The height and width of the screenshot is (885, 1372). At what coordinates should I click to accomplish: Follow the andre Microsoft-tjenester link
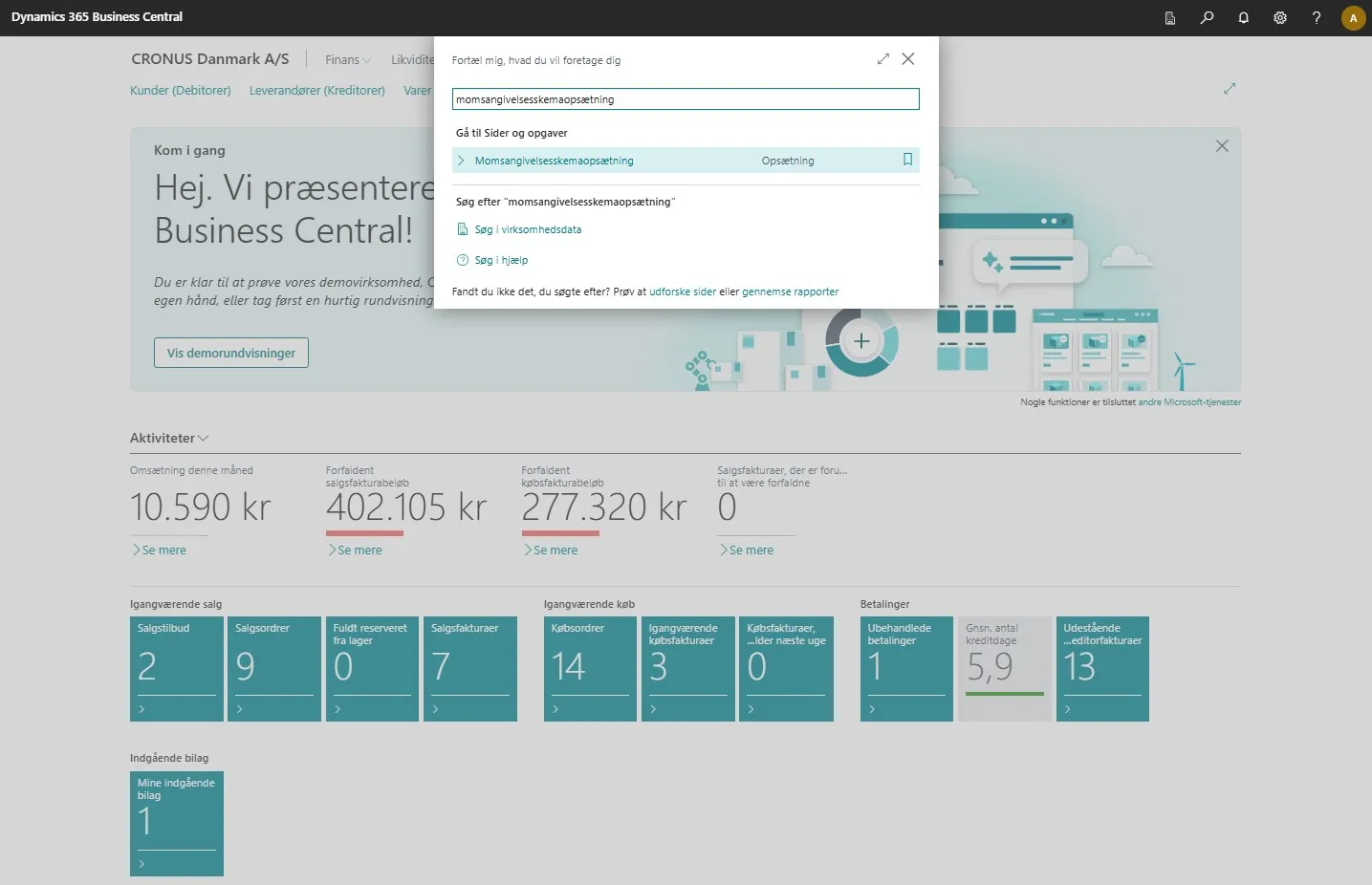(1189, 402)
